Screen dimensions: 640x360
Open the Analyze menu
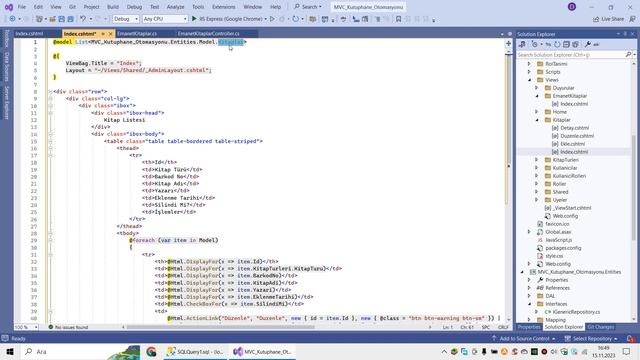[176, 7]
